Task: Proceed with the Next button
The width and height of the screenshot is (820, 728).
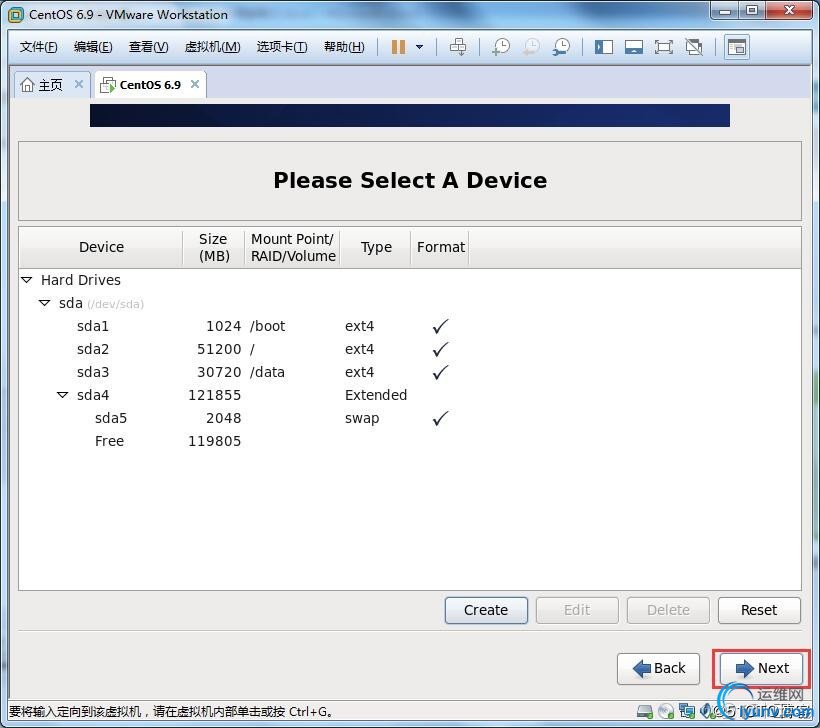Action: tap(761, 668)
